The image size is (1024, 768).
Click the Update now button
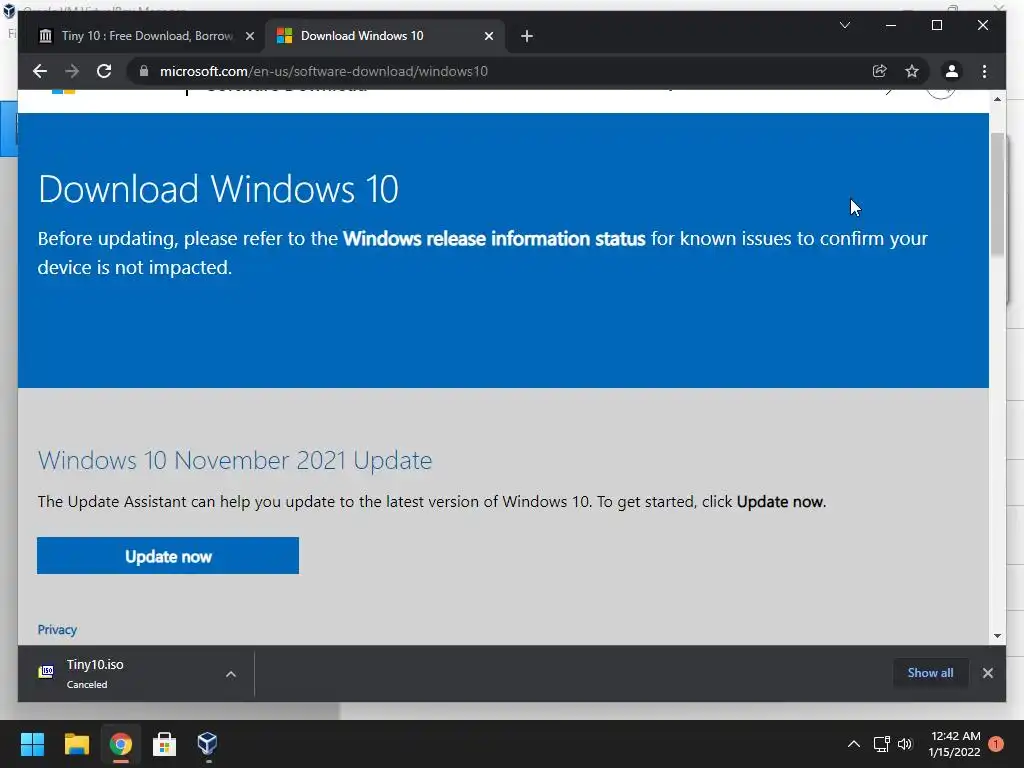click(x=168, y=556)
